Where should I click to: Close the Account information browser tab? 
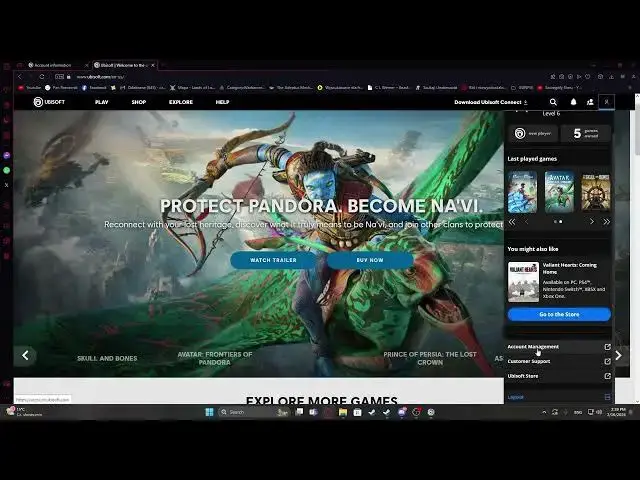87,65
